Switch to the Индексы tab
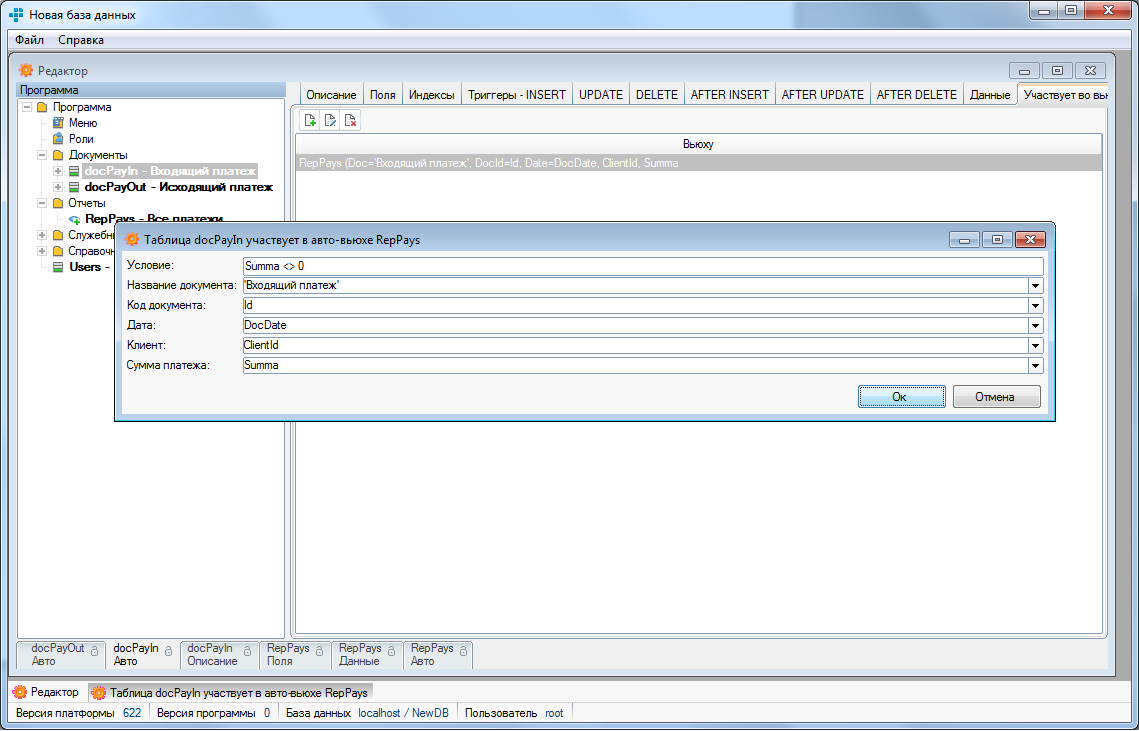The width and height of the screenshot is (1139, 731). [432, 95]
